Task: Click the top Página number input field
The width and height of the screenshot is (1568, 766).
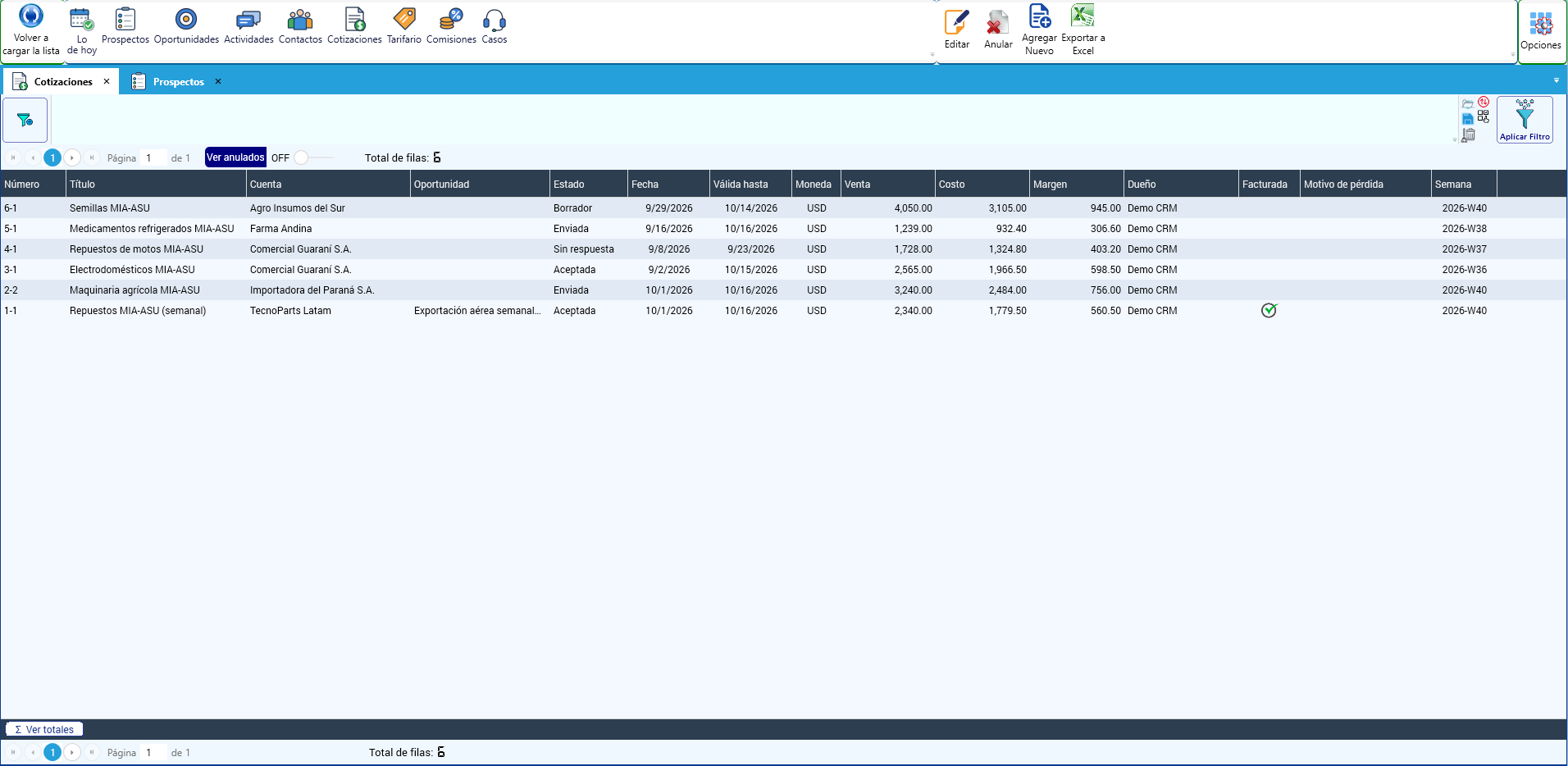Action: (x=153, y=157)
